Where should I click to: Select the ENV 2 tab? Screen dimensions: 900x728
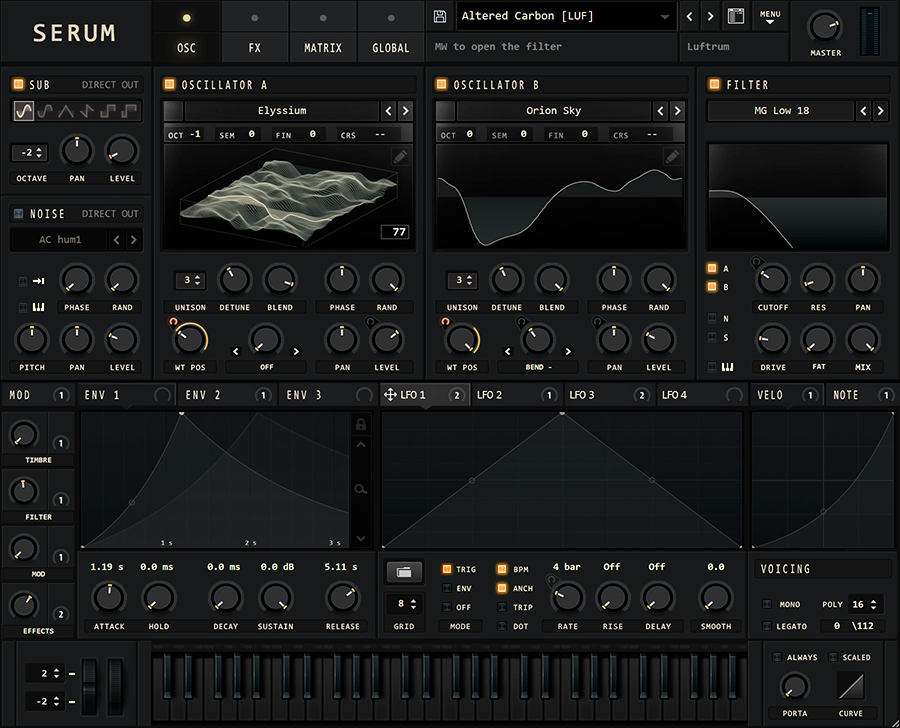pyautogui.click(x=227, y=395)
